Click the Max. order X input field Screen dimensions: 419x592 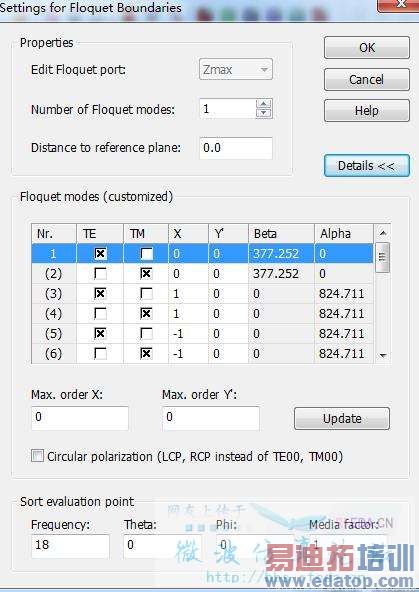pyautogui.click(x=80, y=418)
